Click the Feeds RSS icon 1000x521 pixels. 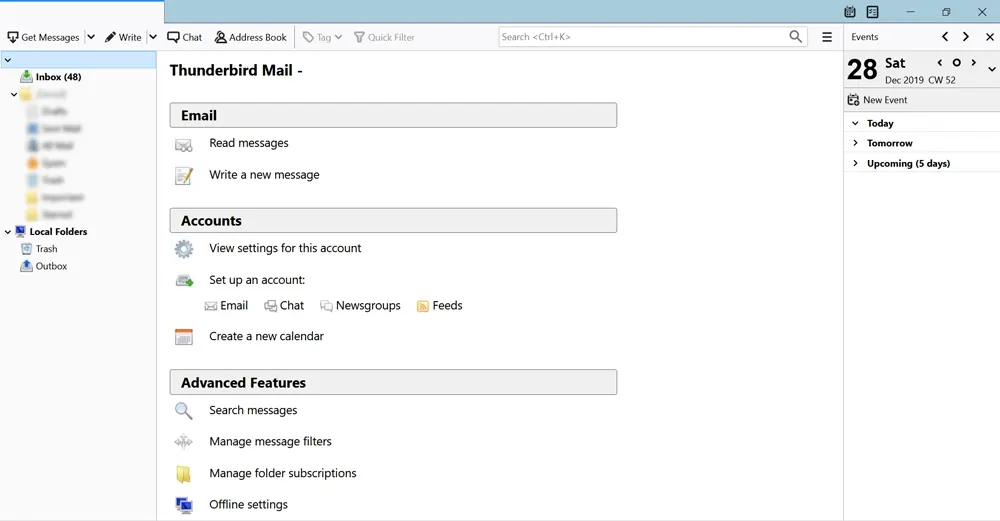(x=422, y=306)
